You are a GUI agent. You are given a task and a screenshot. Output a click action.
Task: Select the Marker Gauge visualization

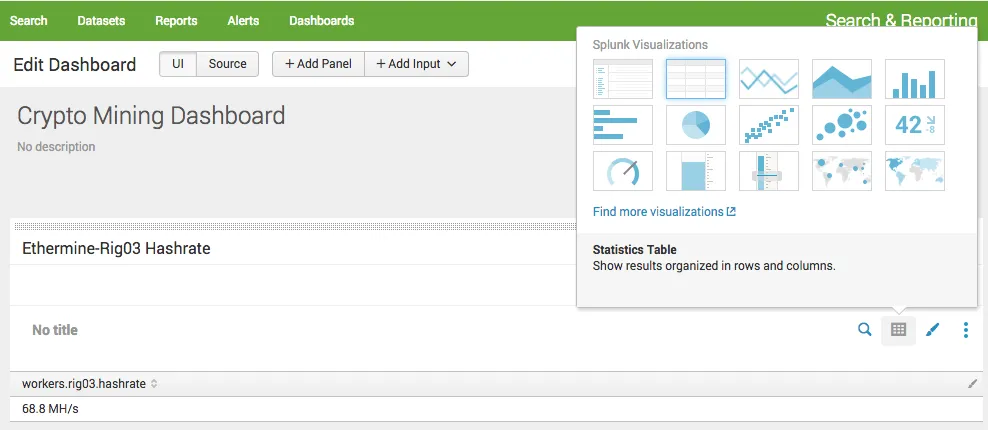click(769, 171)
